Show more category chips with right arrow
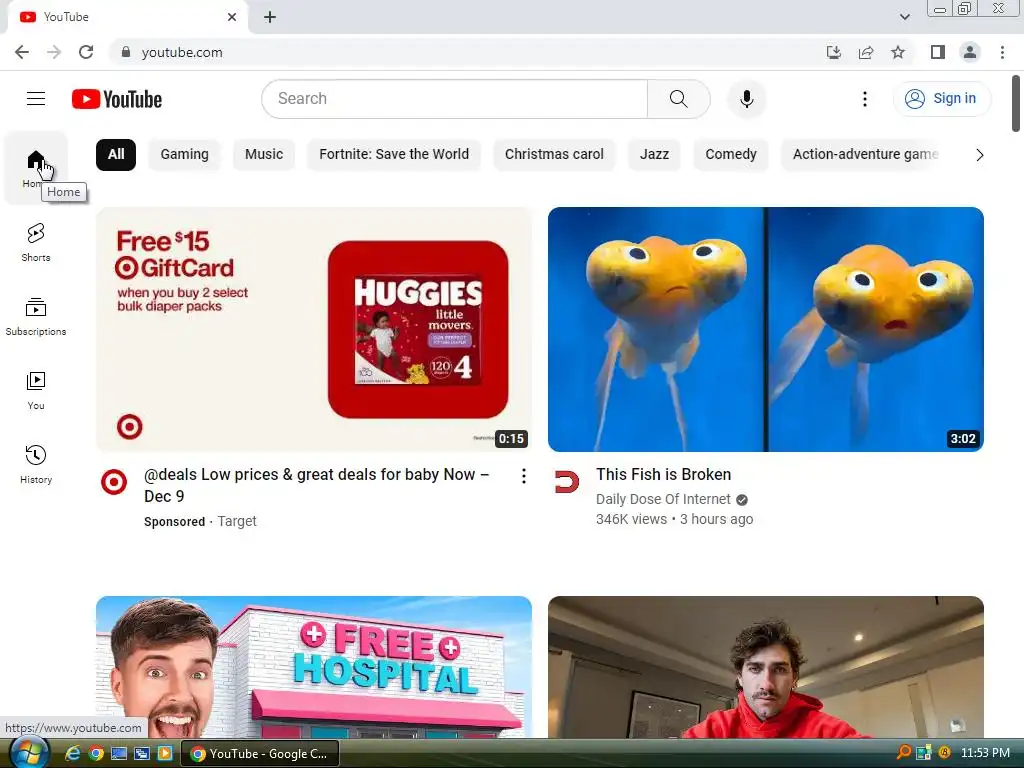Image resolution: width=1024 pixels, height=768 pixels. coord(979,155)
